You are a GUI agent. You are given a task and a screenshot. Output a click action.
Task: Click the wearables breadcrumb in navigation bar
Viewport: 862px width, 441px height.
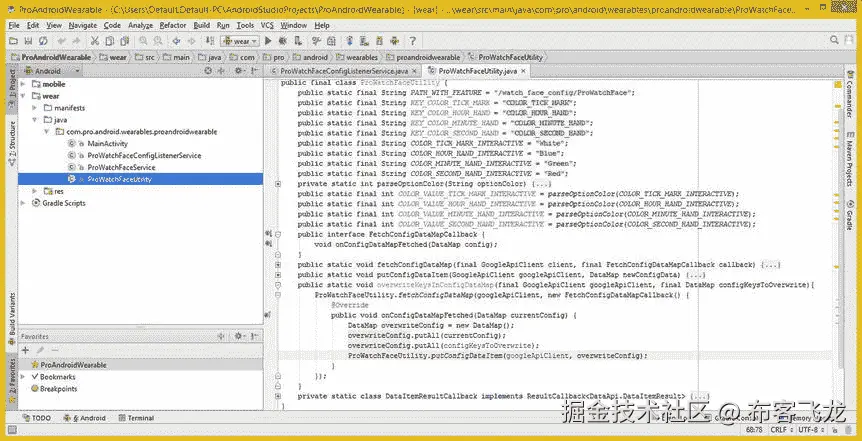pos(357,57)
